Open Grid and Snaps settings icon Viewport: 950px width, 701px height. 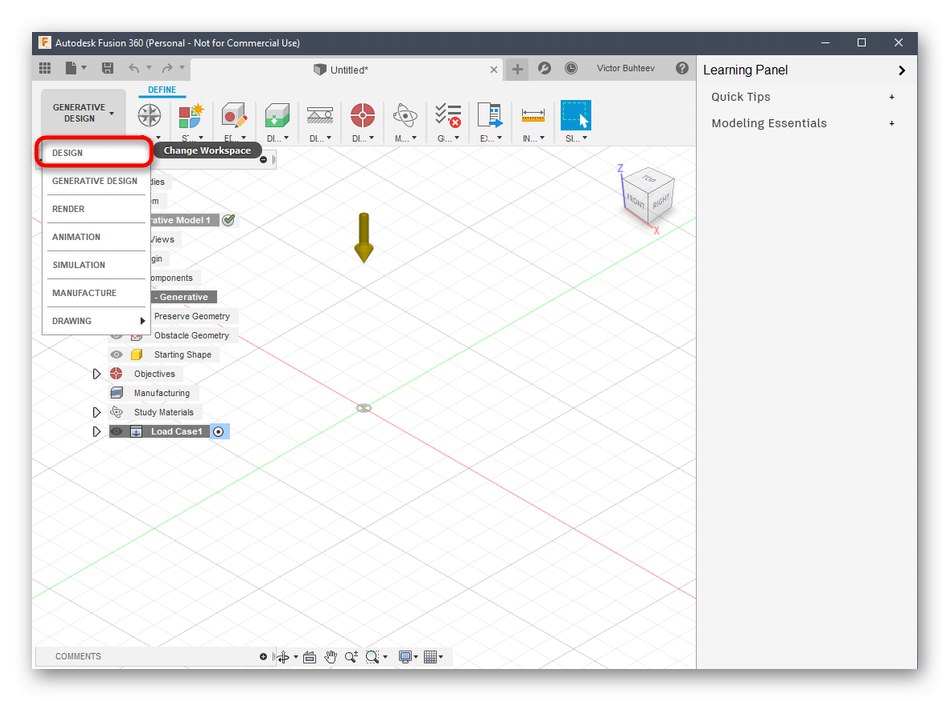click(x=430, y=657)
